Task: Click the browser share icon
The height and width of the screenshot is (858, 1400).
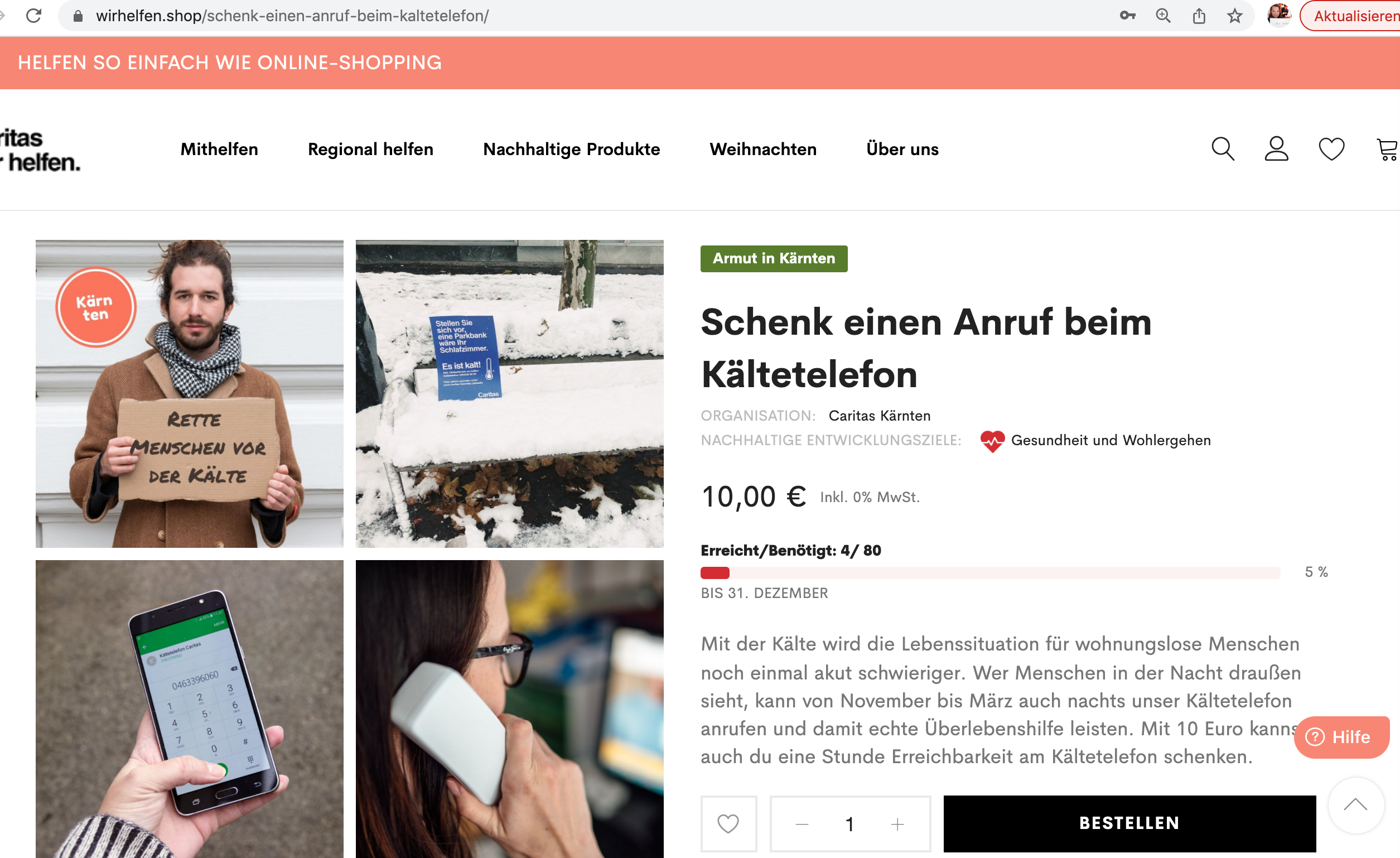Action: (x=1199, y=16)
